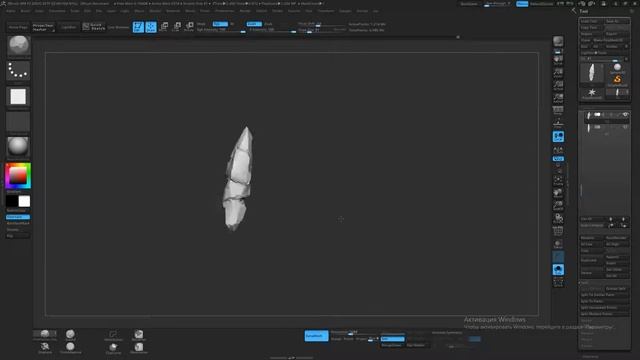The width and height of the screenshot is (640, 360).
Task: Collapse the Tool palette header
Action: 584,11
